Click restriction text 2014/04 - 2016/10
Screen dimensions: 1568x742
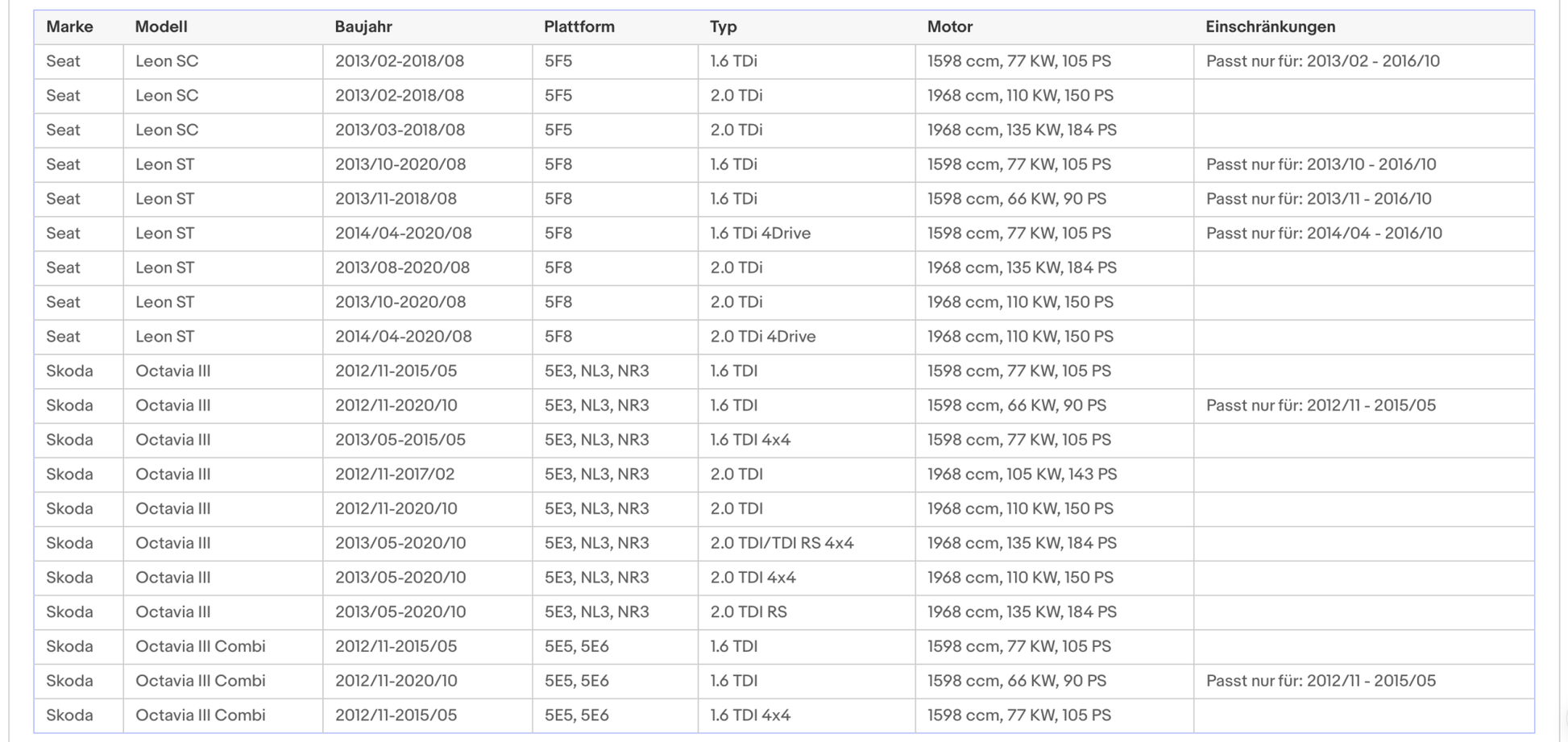pos(1323,233)
